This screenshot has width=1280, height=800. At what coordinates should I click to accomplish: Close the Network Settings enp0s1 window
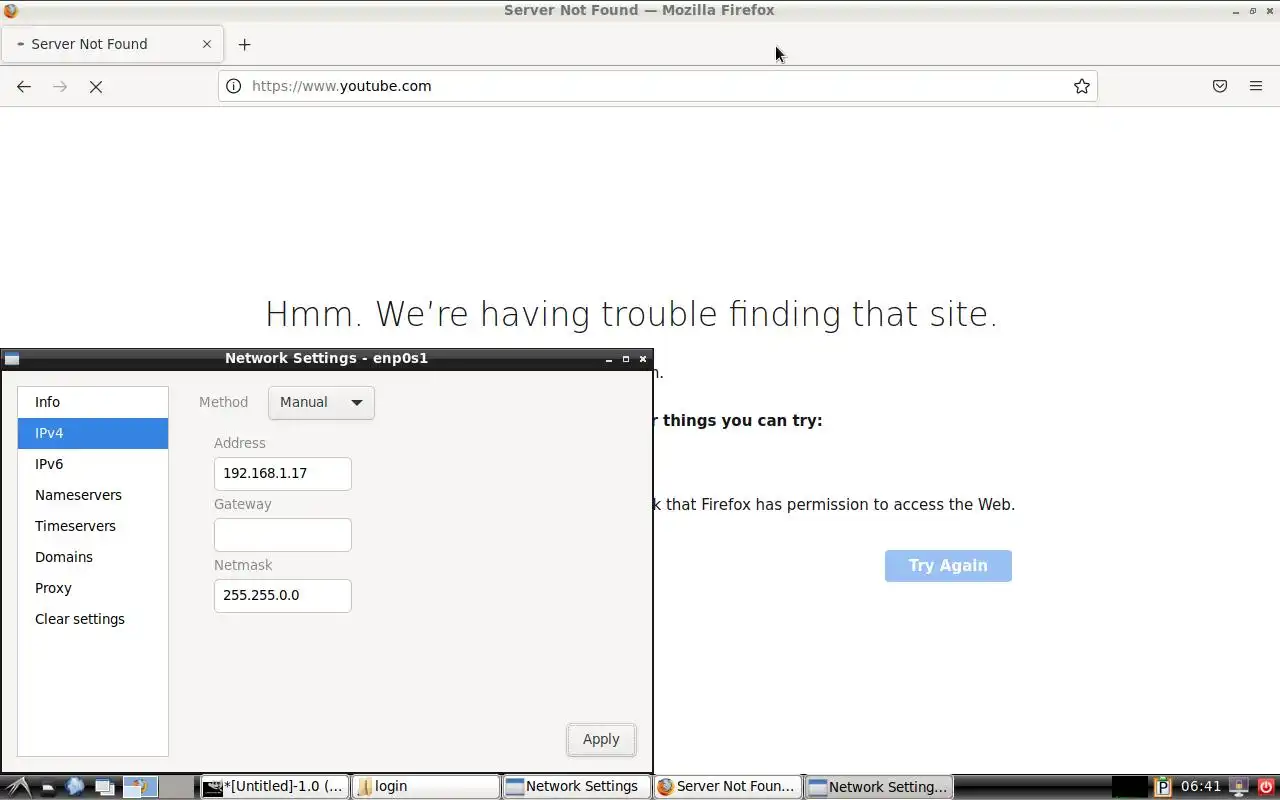pyautogui.click(x=643, y=359)
